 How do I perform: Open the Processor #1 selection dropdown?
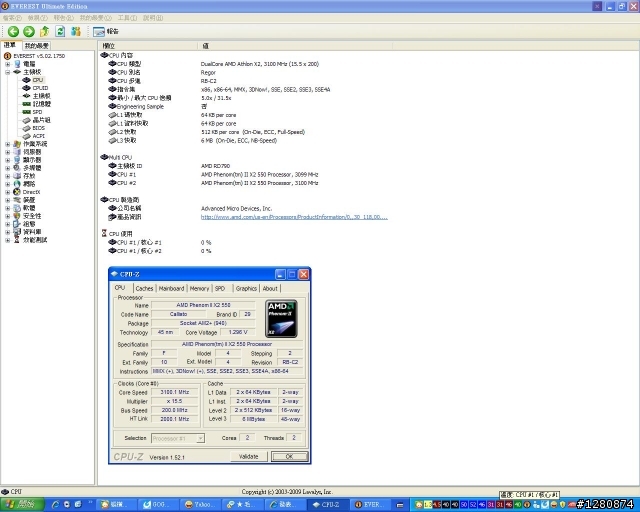coord(178,438)
